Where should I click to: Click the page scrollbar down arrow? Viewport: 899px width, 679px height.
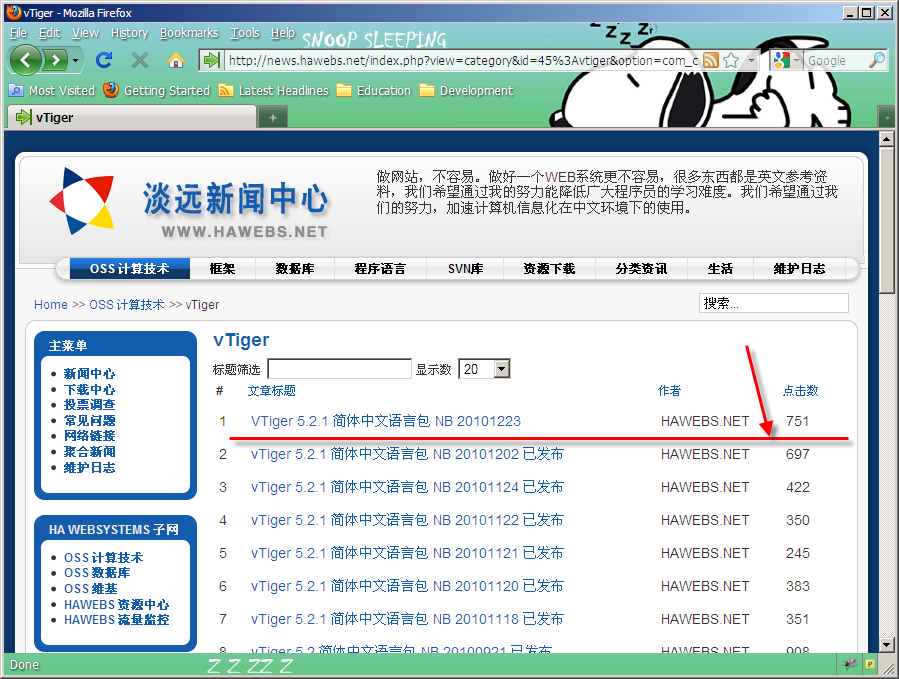pyautogui.click(x=886, y=644)
